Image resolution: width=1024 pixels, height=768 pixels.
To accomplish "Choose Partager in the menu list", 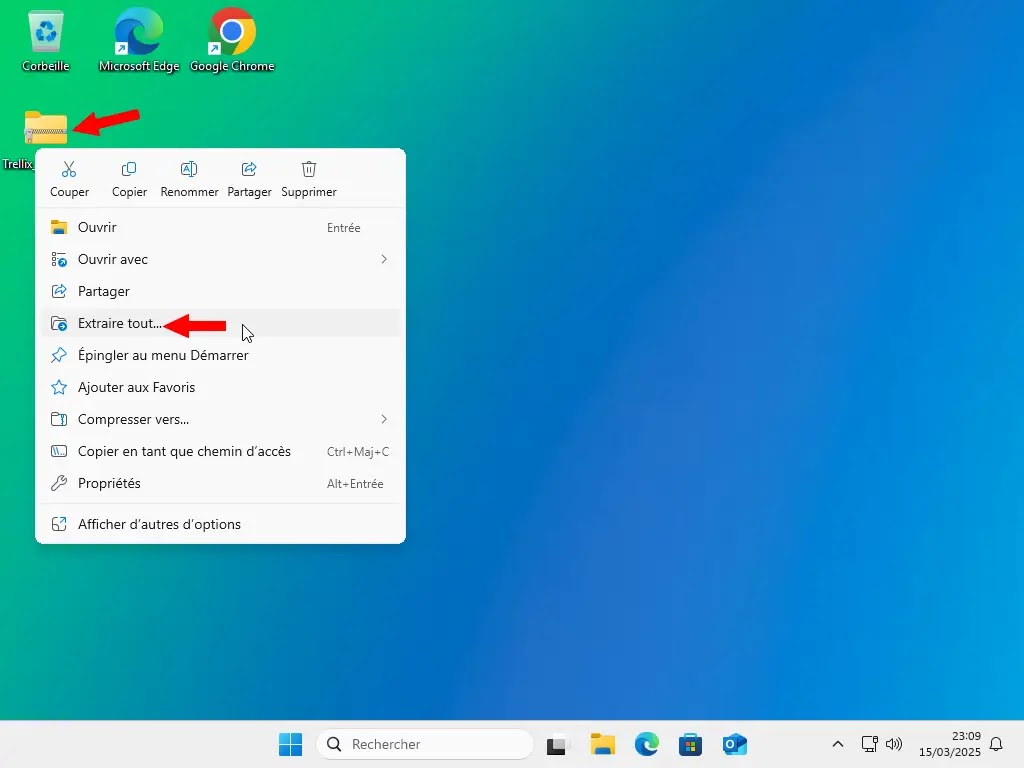I will [220, 291].
